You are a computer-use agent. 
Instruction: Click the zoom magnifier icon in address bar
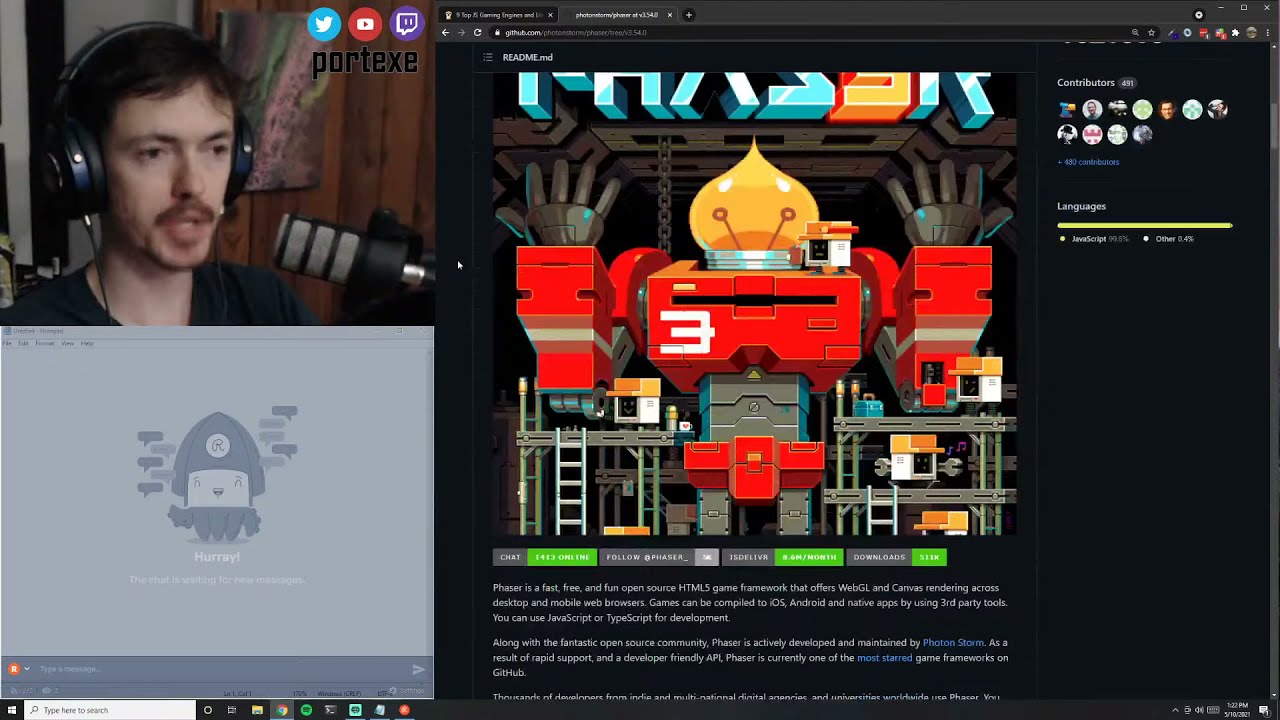[x=1135, y=32]
